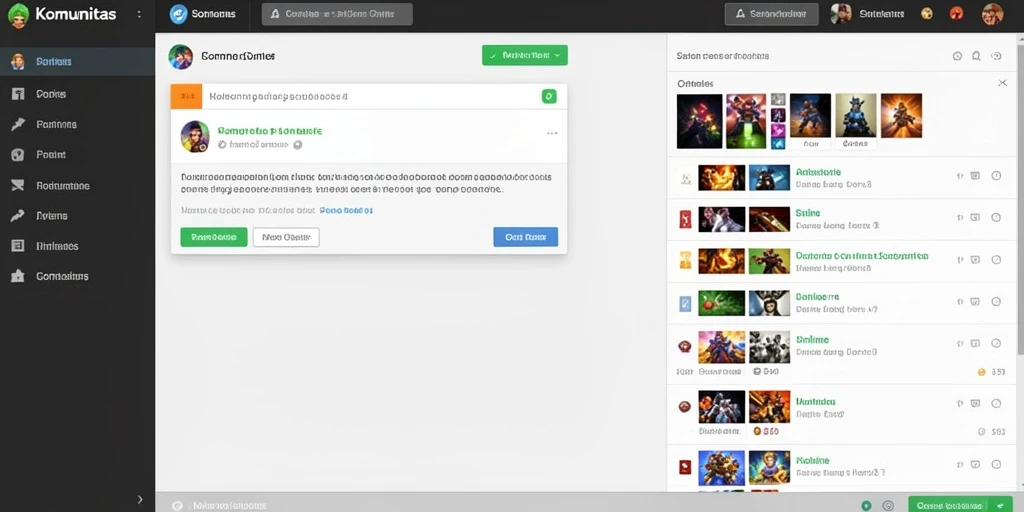Click the white K icon in first list row
This screenshot has width=1024, height=512.
click(685, 177)
